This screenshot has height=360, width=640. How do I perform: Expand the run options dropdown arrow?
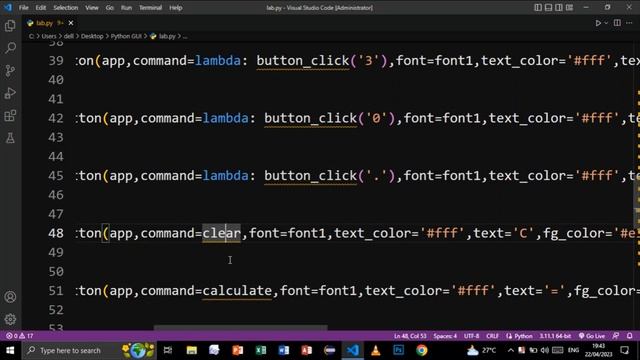[x=606, y=23]
